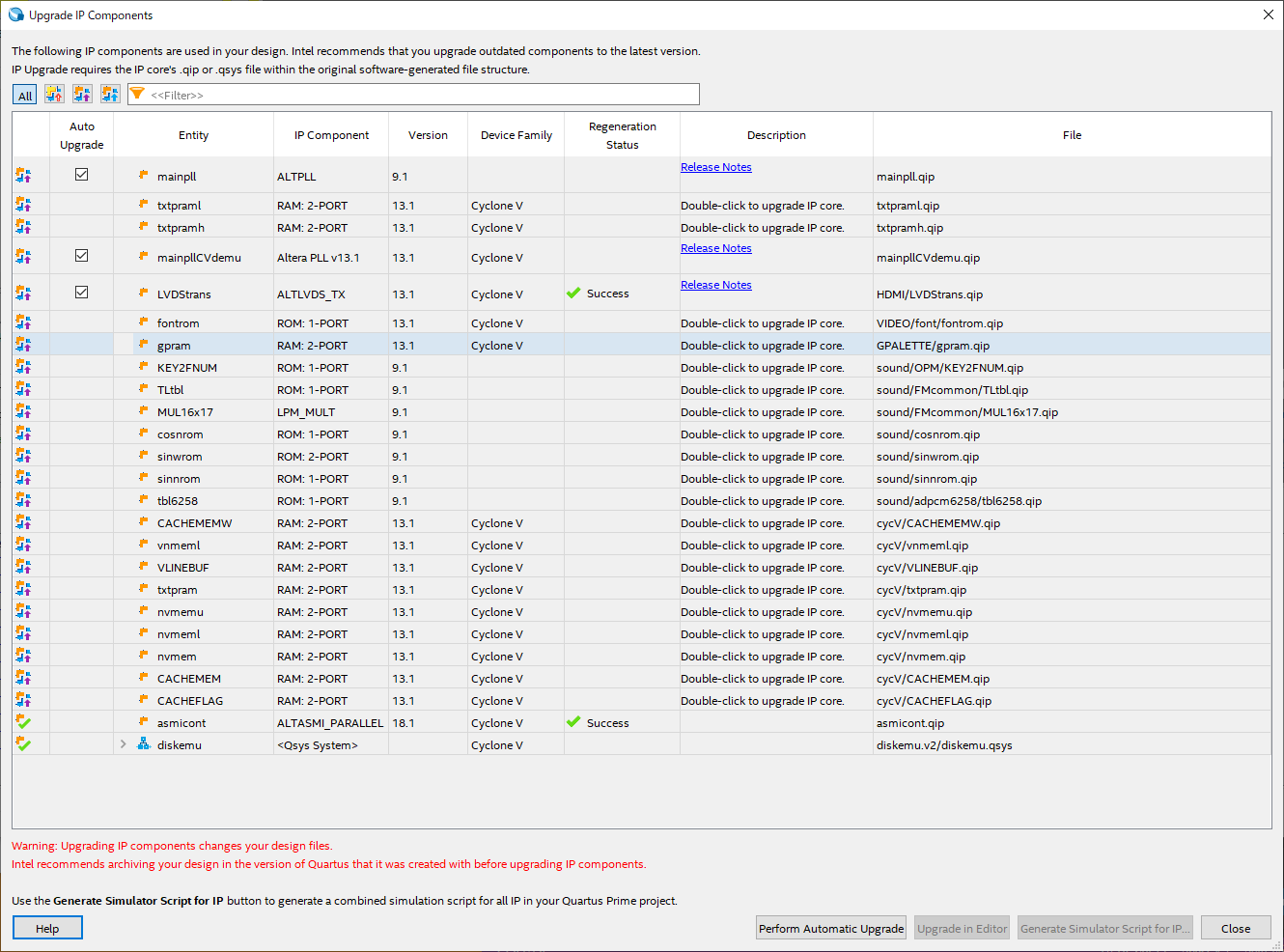The width and height of the screenshot is (1284, 952).
Task: Click the entity icon beside CACHEMEMW
Action: (143, 522)
